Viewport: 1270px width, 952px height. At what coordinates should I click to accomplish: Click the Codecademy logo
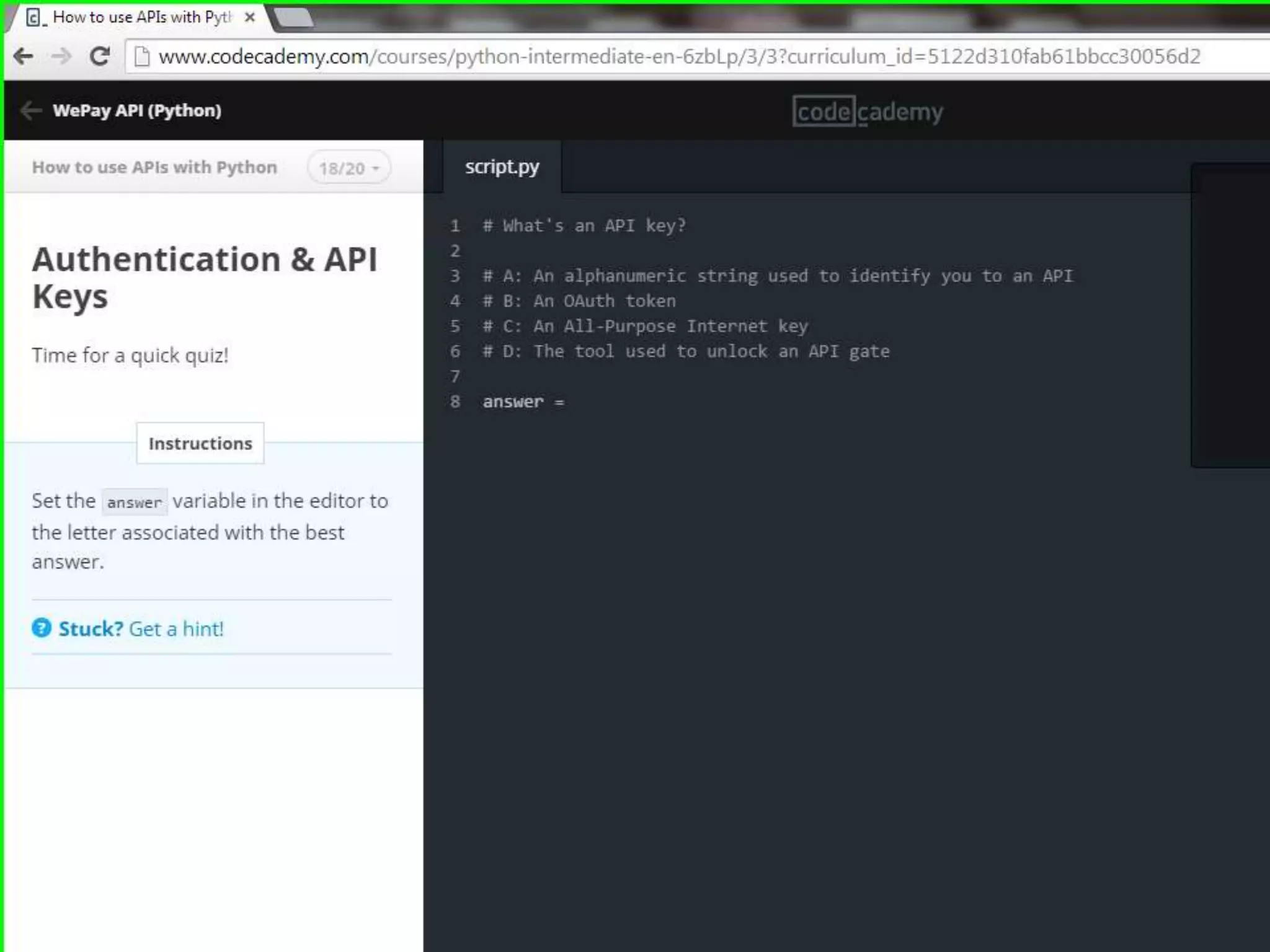click(868, 112)
